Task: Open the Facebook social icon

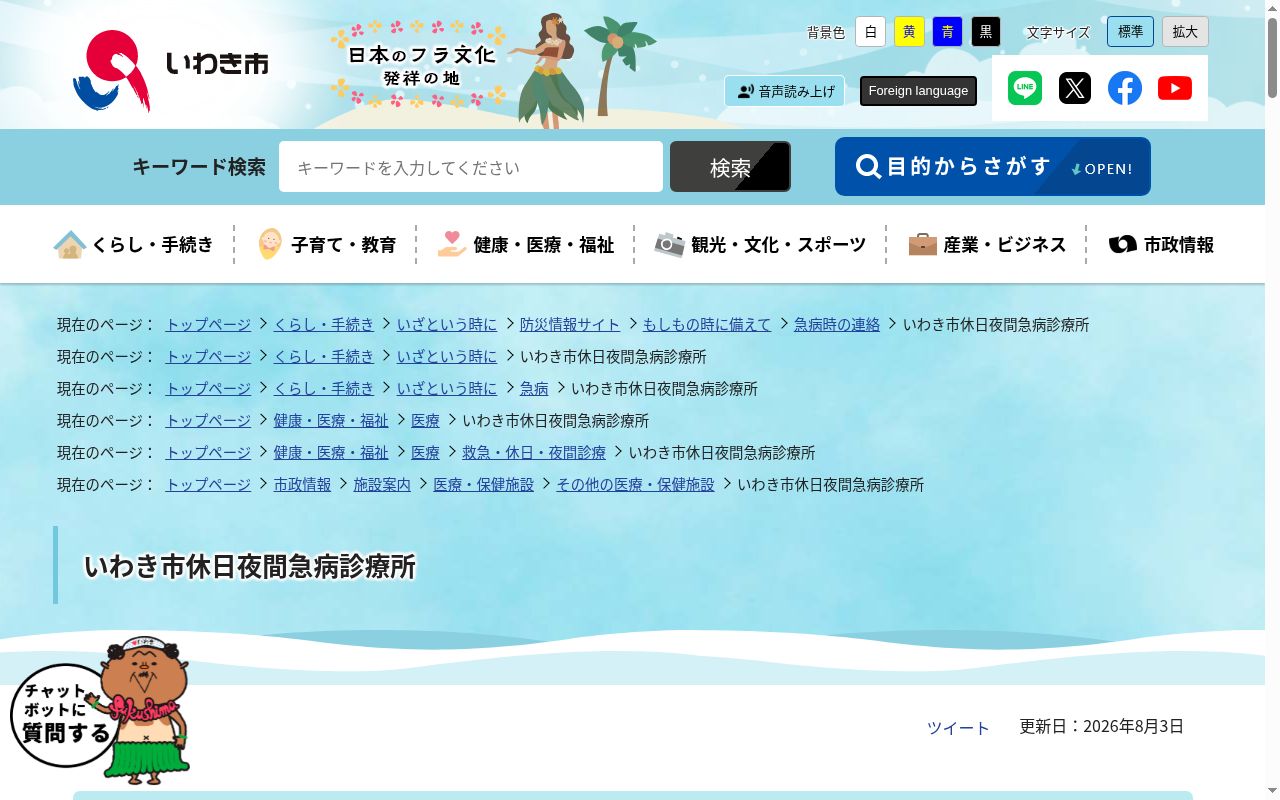Action: (1125, 88)
